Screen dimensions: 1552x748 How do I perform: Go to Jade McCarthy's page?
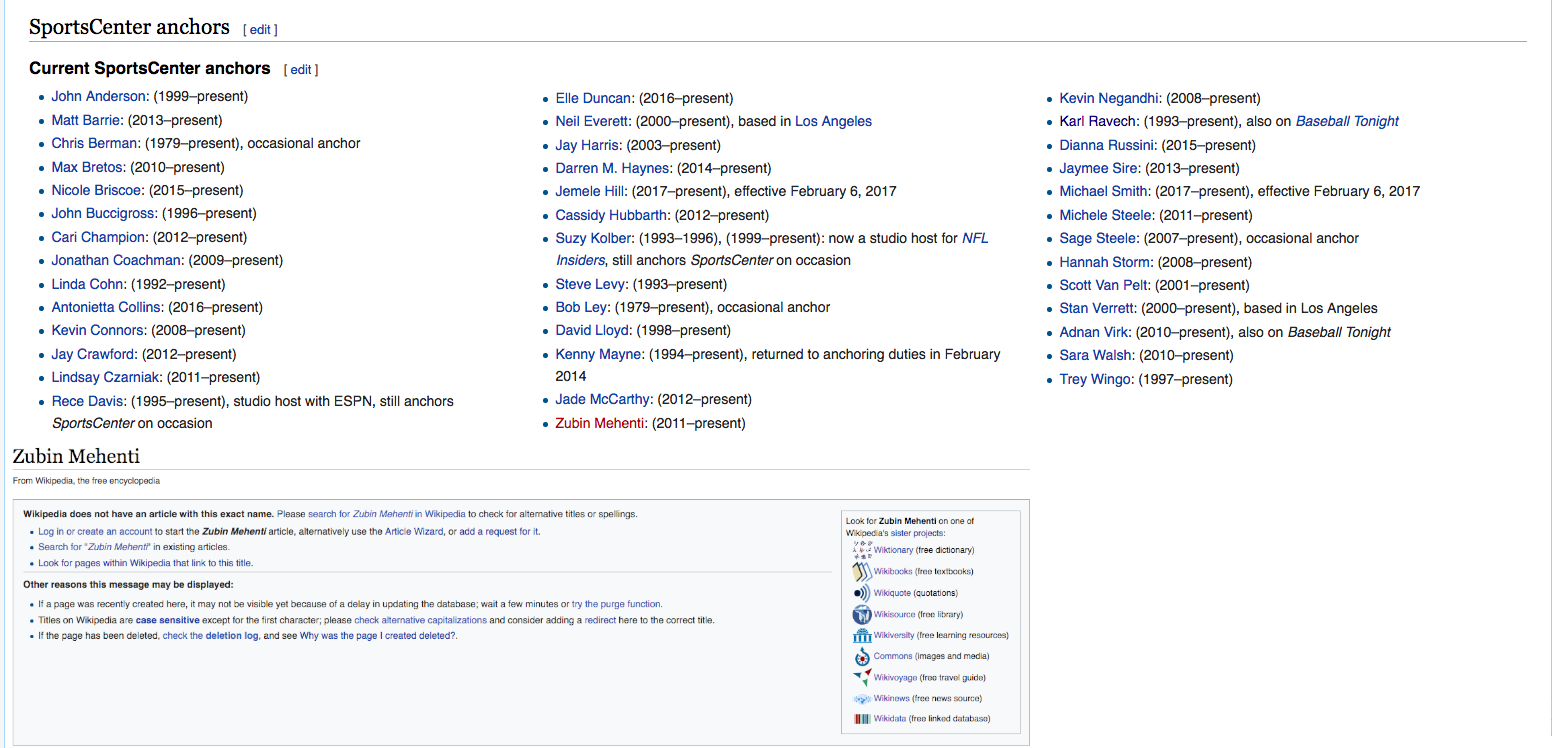click(x=602, y=399)
